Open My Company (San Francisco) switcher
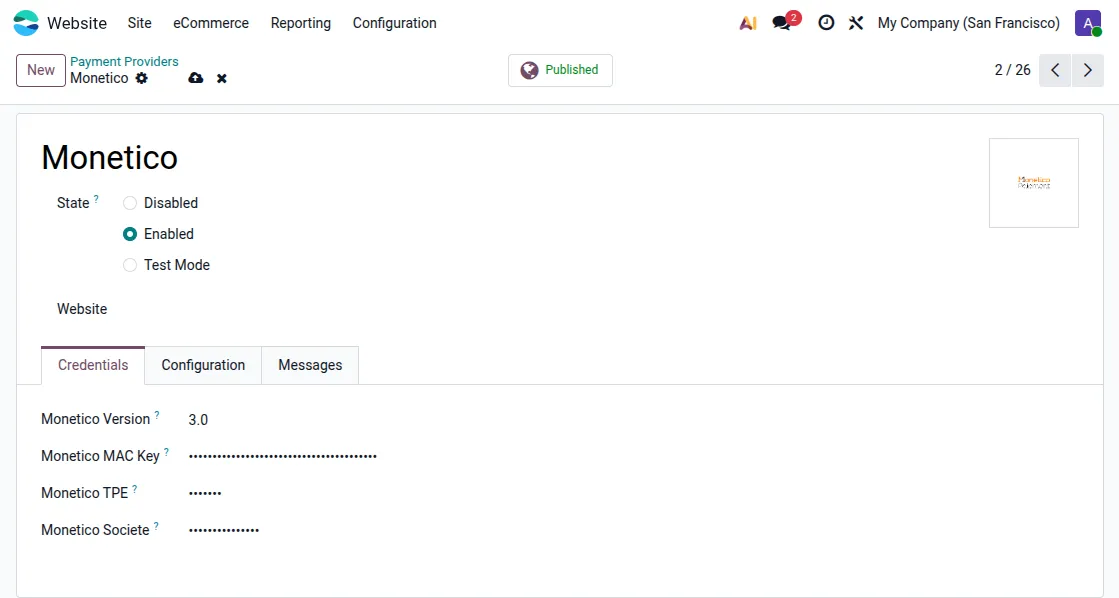 coord(968,23)
